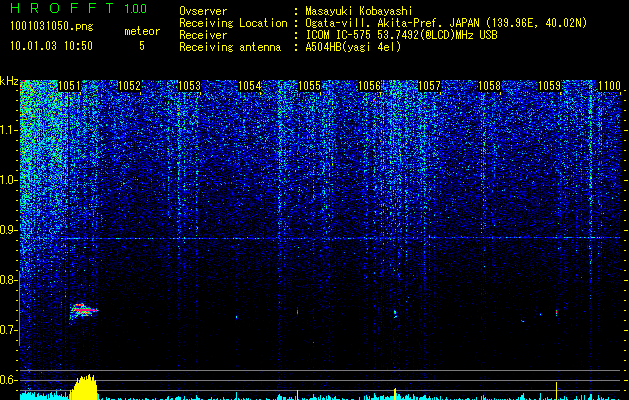Click the 0.9 frequency axis label
629x400 pixels.
(9, 230)
